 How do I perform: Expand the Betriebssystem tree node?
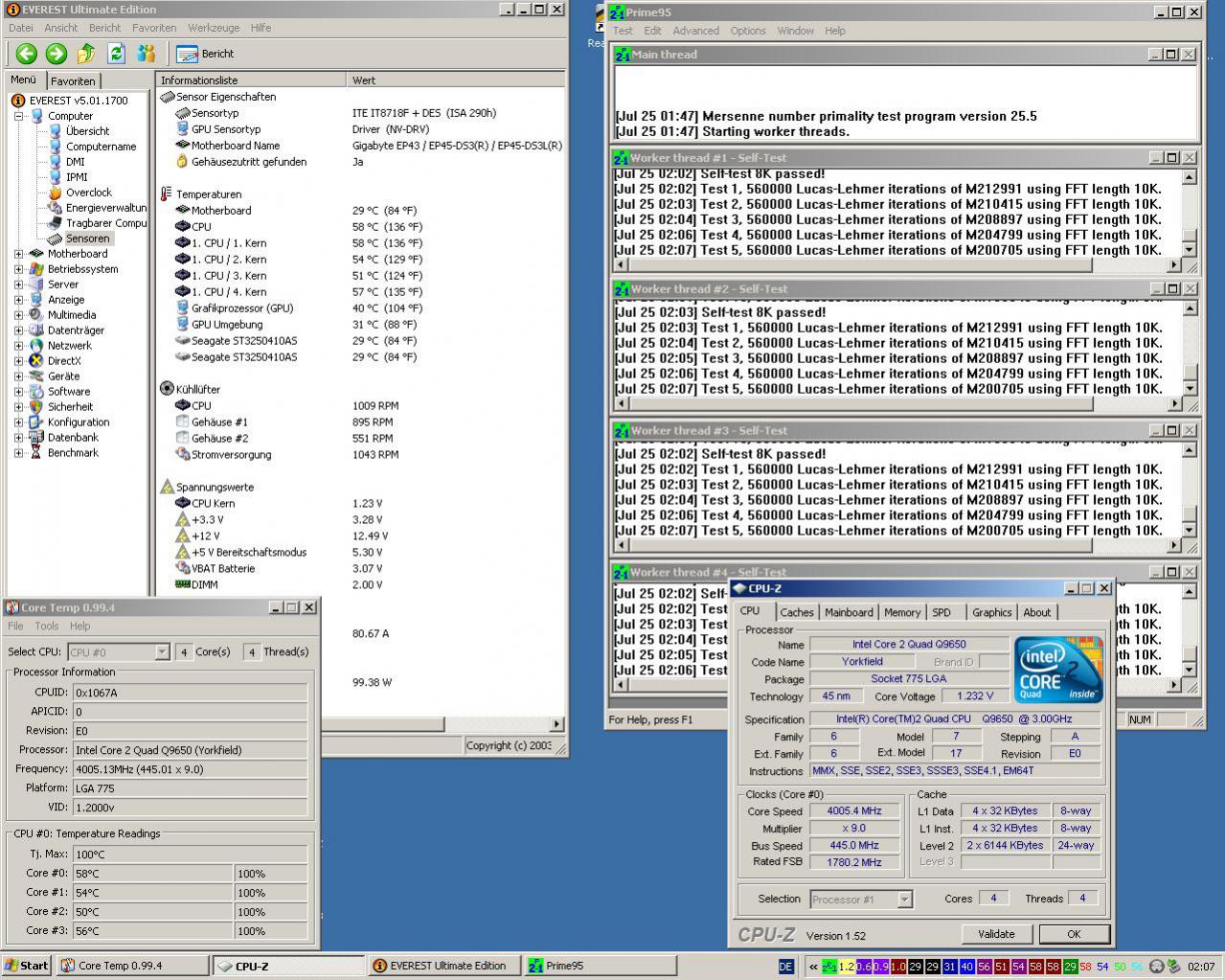19,269
